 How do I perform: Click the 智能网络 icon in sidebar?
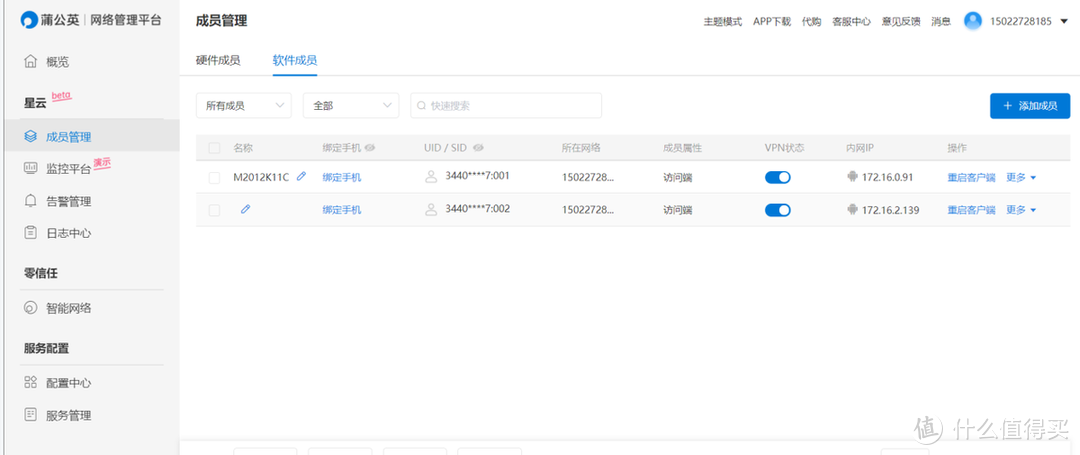30,308
